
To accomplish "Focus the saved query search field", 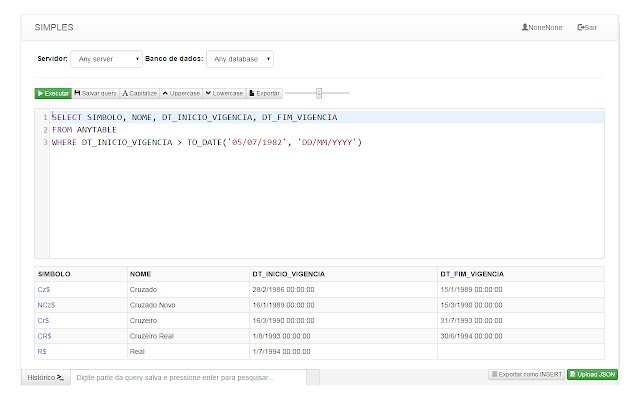I will [189, 378].
